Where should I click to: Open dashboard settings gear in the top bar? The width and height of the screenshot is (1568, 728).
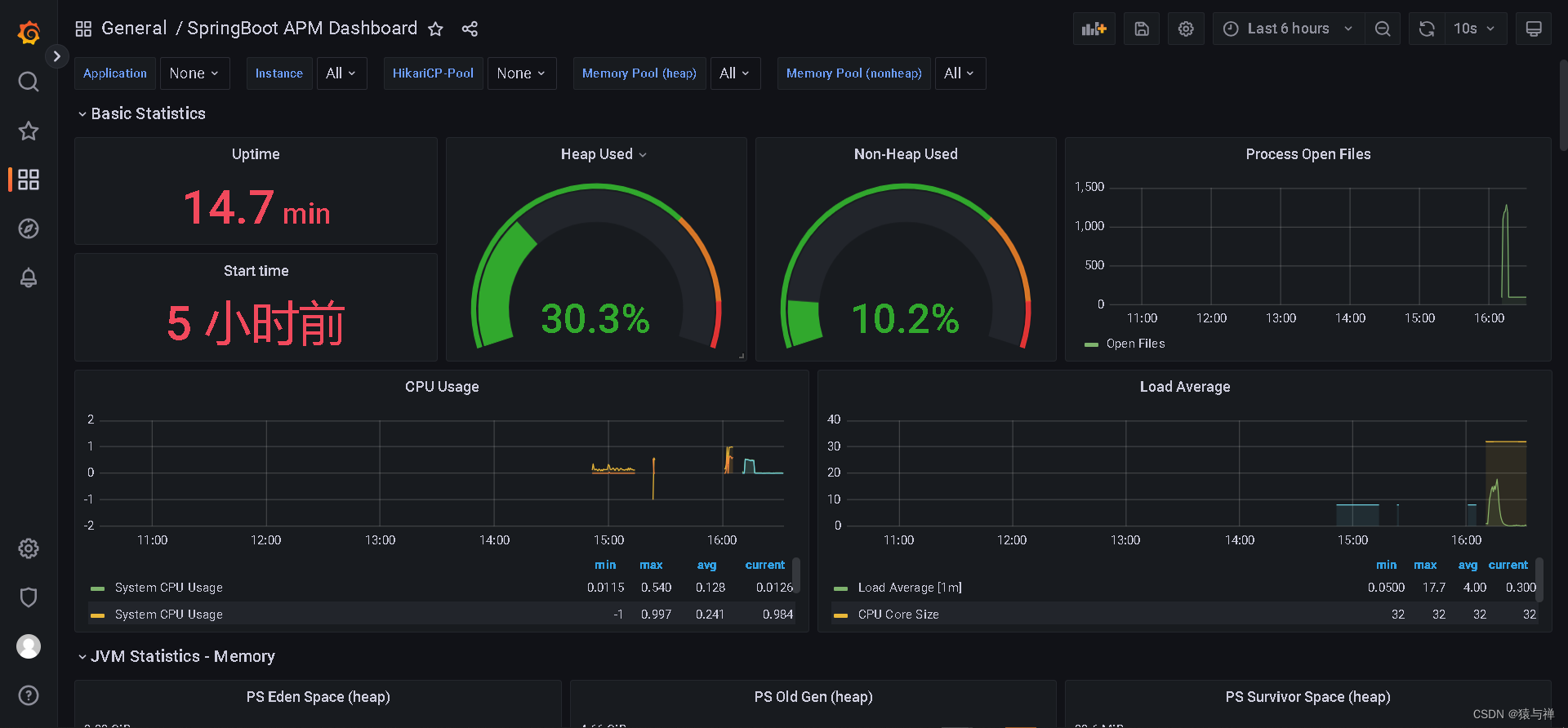tap(1186, 29)
